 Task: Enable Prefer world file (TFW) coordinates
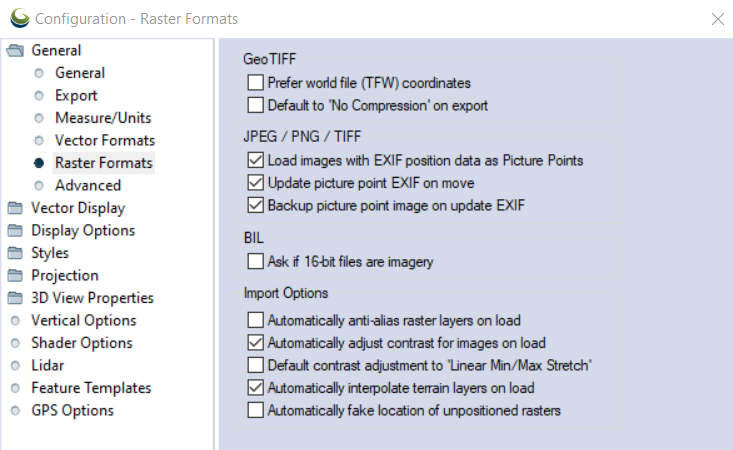click(255, 83)
